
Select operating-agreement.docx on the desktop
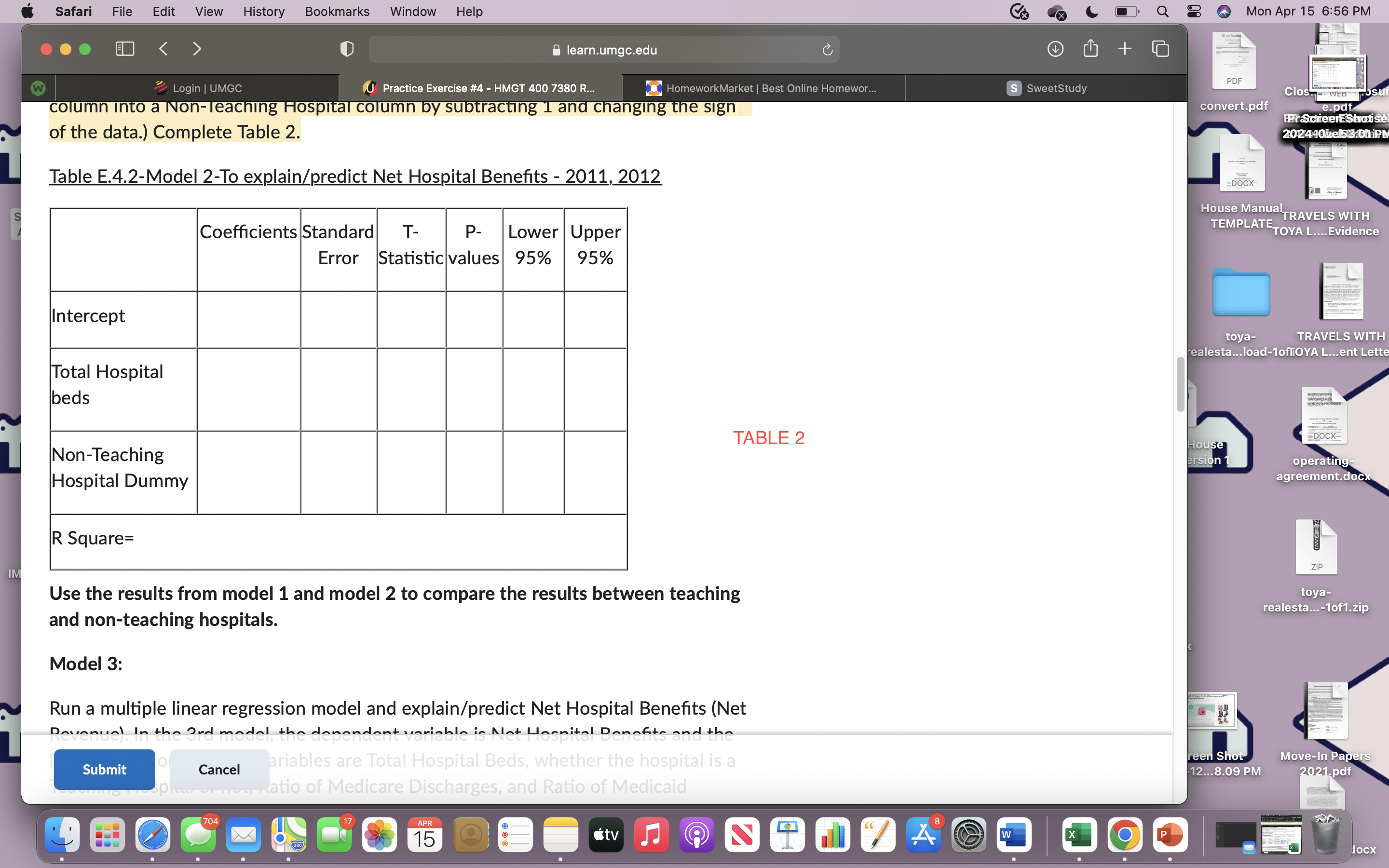point(1323,434)
